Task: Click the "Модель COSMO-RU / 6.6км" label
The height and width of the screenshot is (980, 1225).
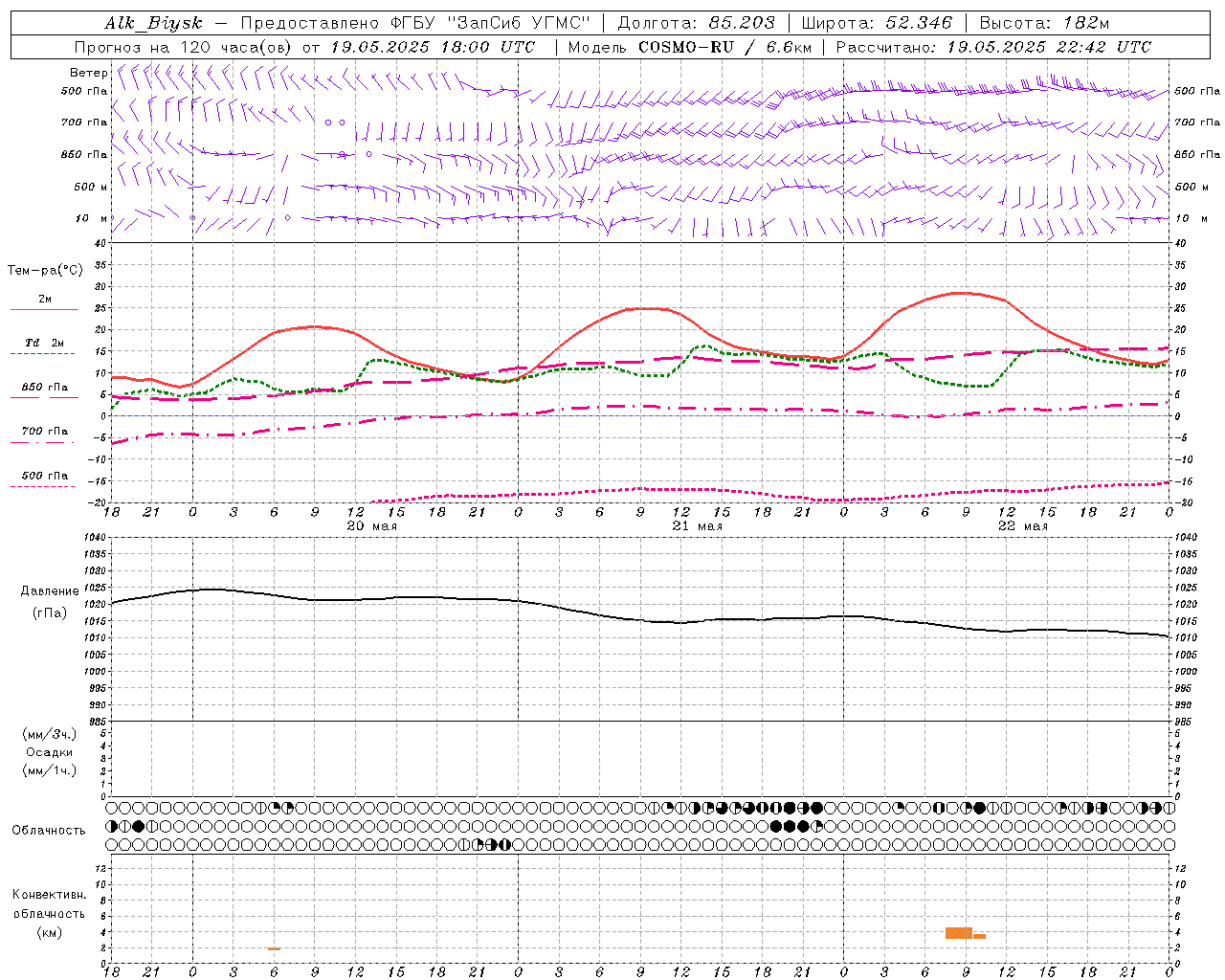Action: click(x=690, y=47)
